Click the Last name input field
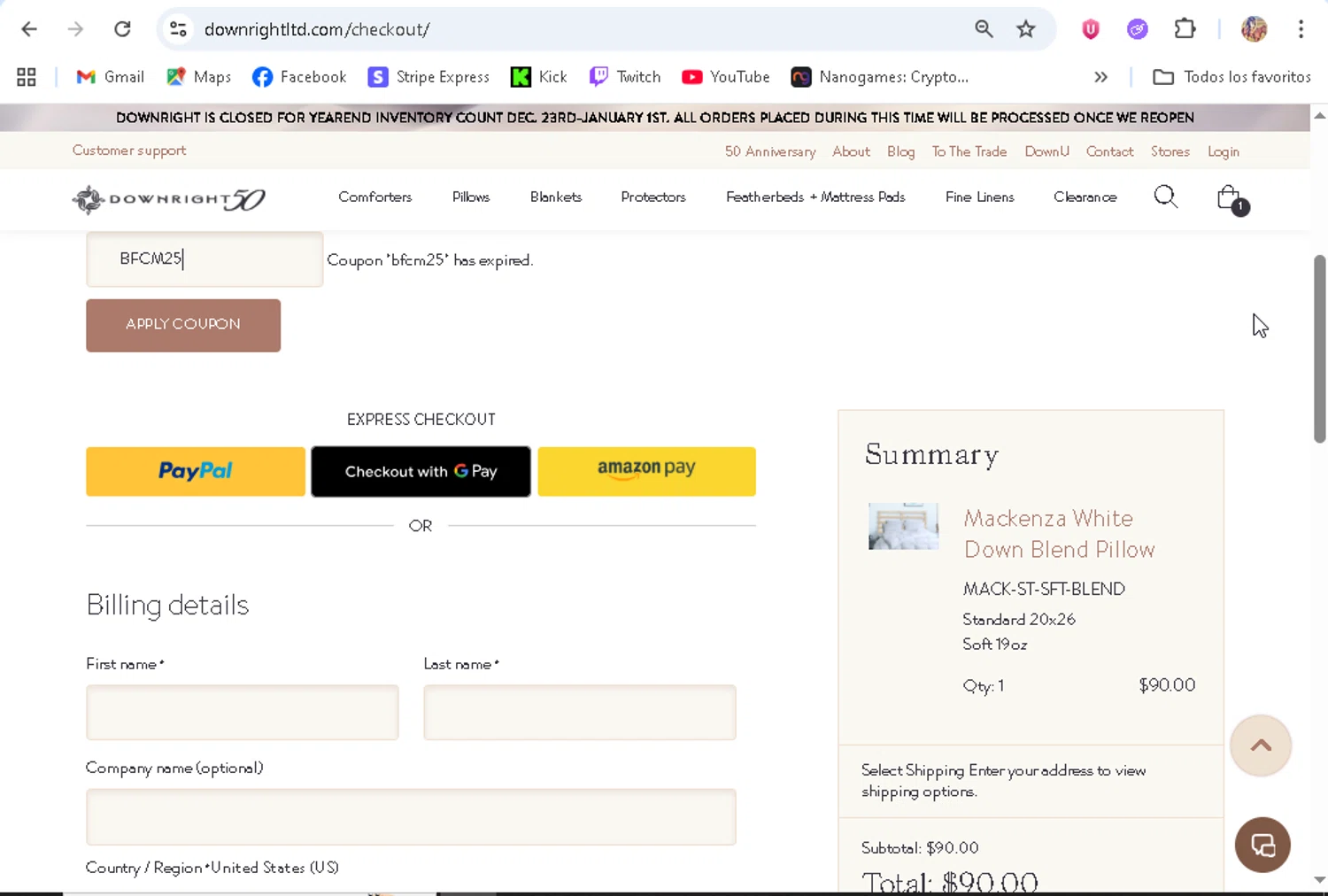Viewport: 1328px width, 896px height. (580, 713)
